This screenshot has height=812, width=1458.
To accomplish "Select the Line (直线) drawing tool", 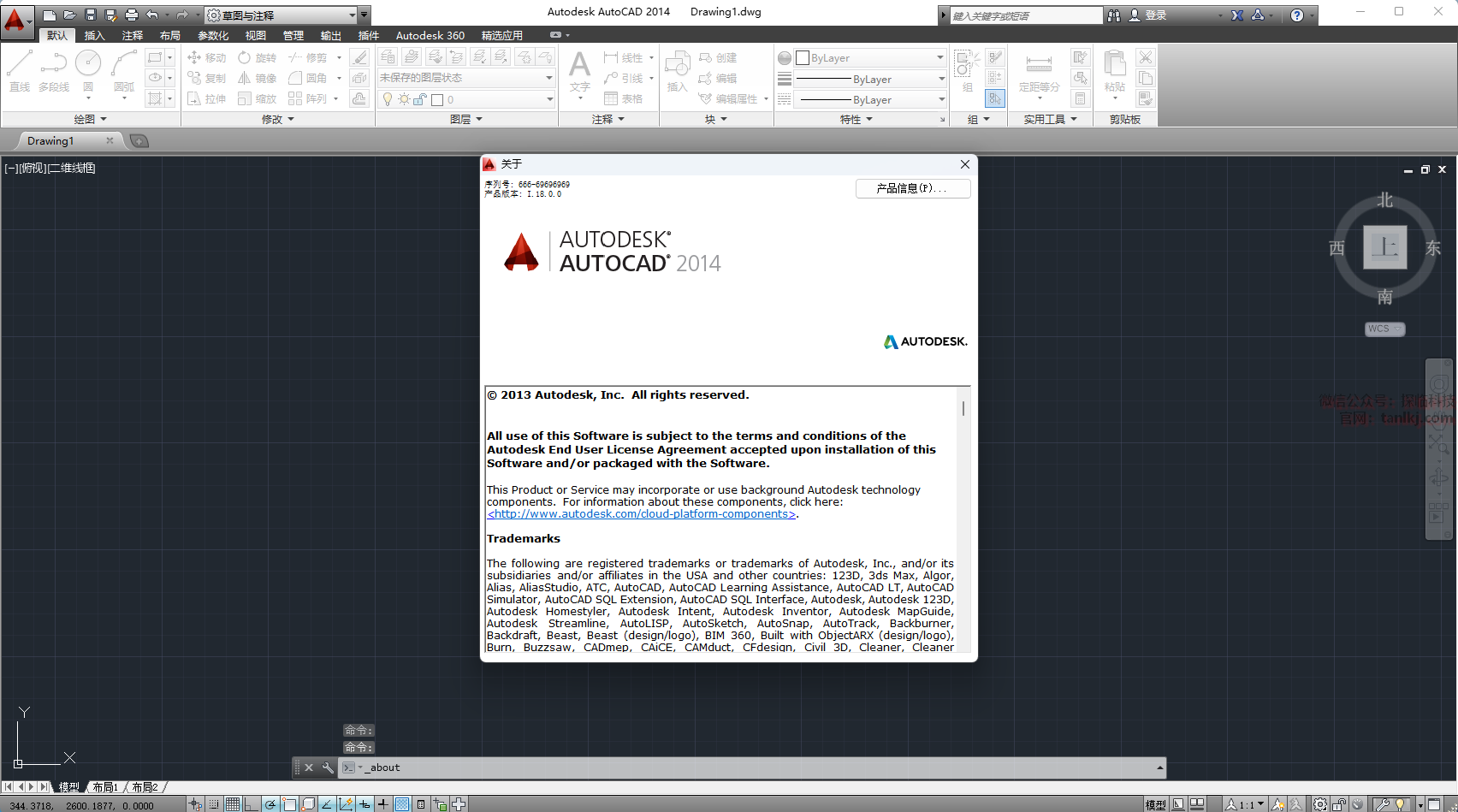I will [x=20, y=70].
